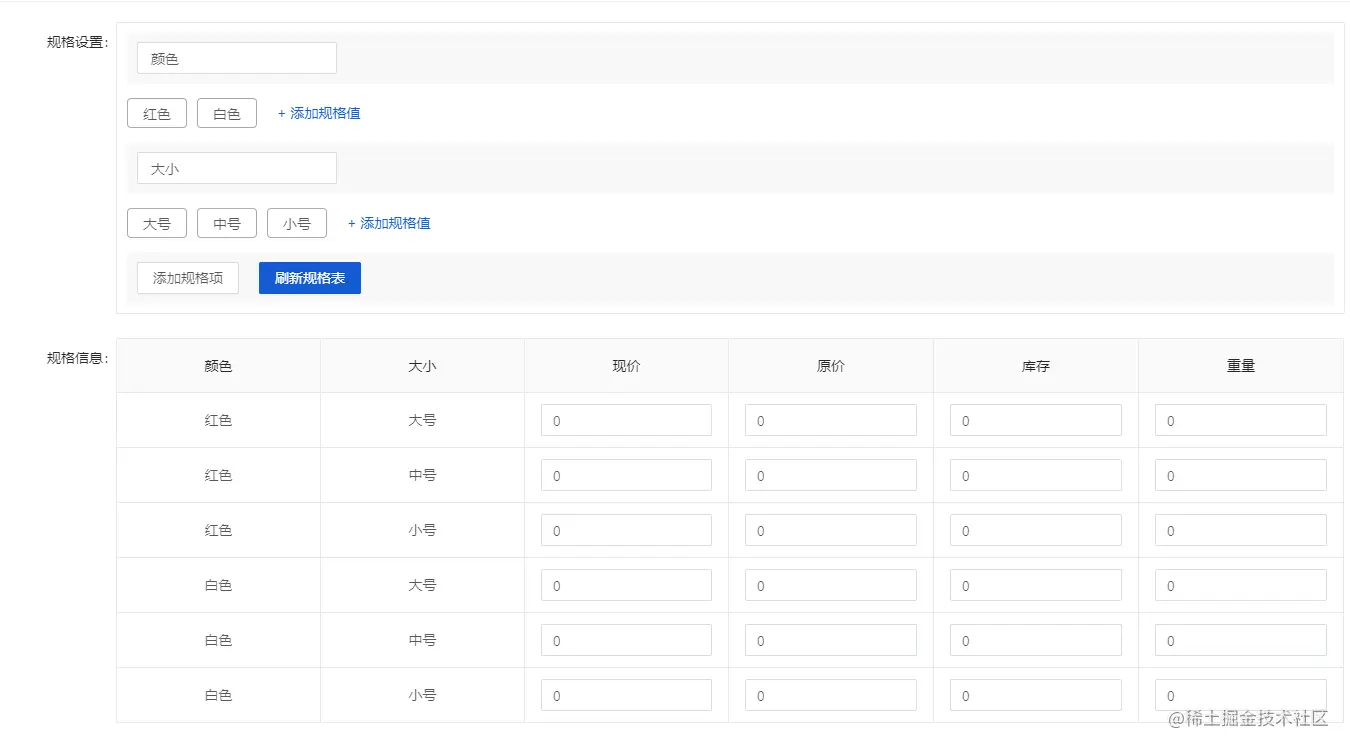
Task: Select the 中号 spec value tag
Action: point(227,223)
